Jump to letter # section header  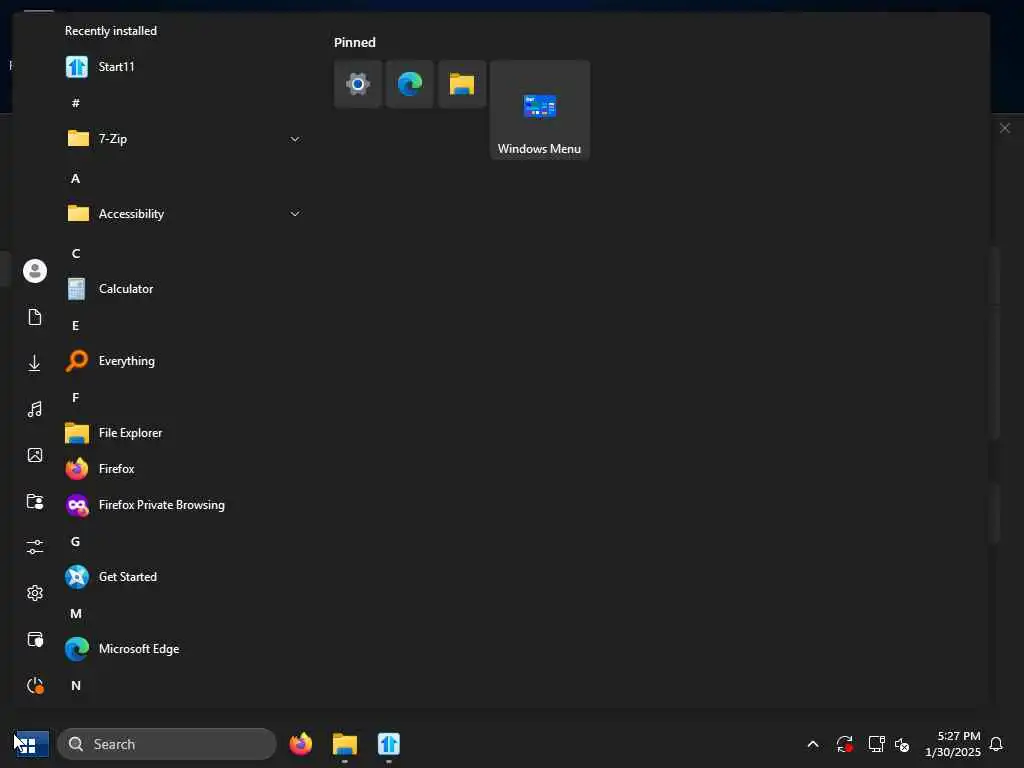76,103
